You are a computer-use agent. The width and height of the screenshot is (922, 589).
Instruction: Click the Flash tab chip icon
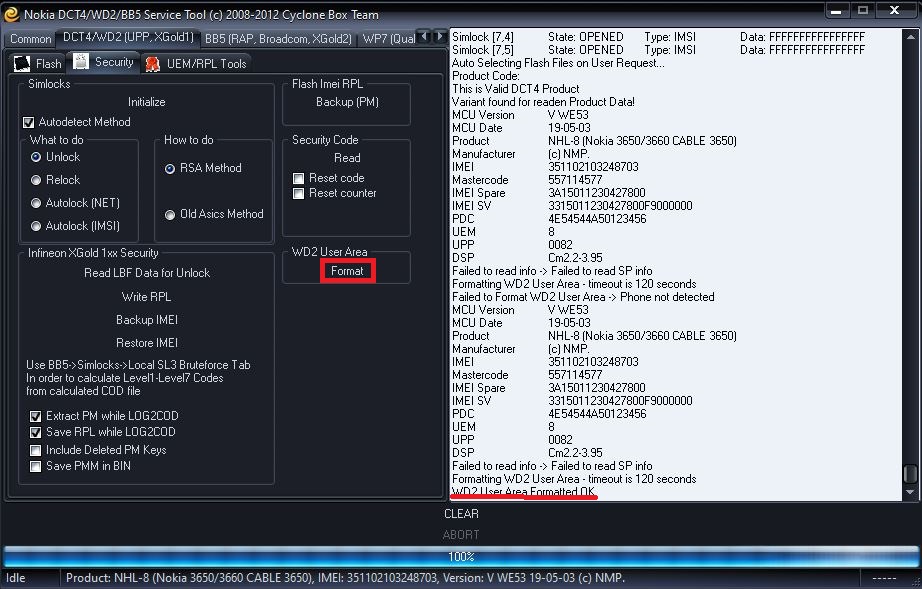[22, 63]
